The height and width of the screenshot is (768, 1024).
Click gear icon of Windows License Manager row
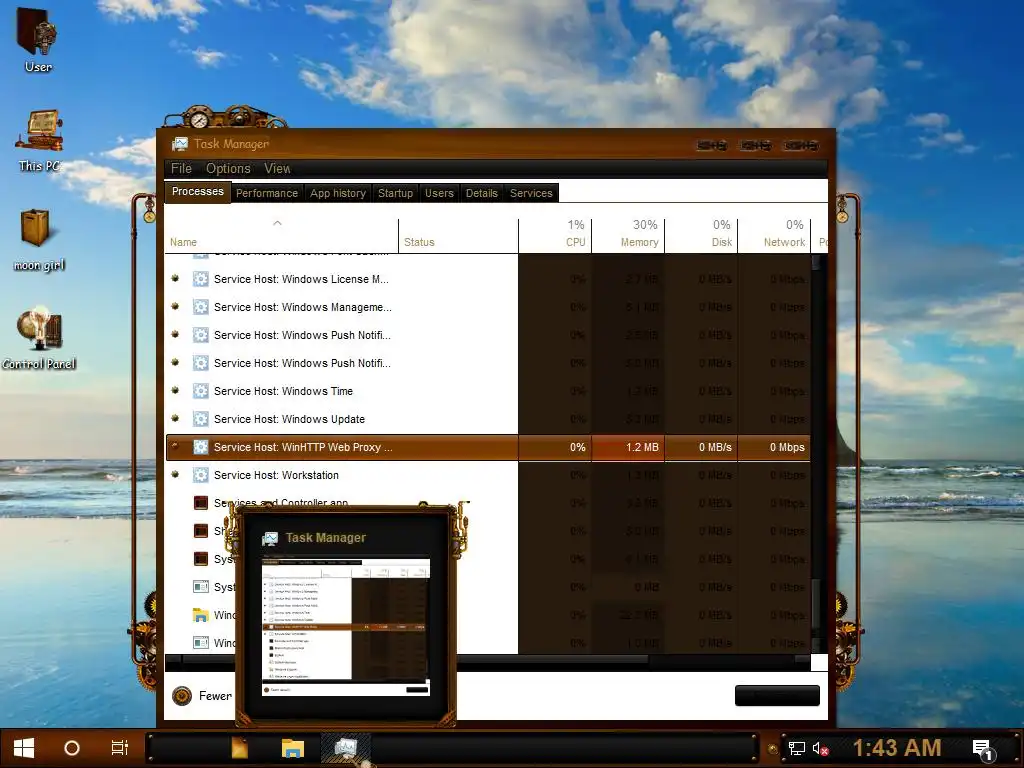[200, 279]
